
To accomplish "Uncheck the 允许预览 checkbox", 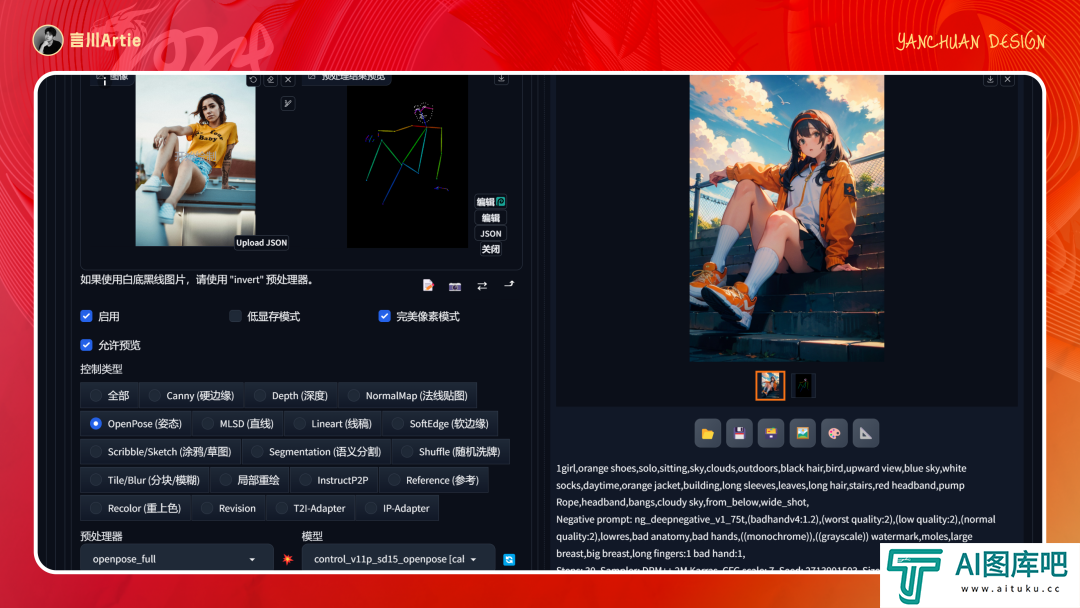I will (86, 345).
